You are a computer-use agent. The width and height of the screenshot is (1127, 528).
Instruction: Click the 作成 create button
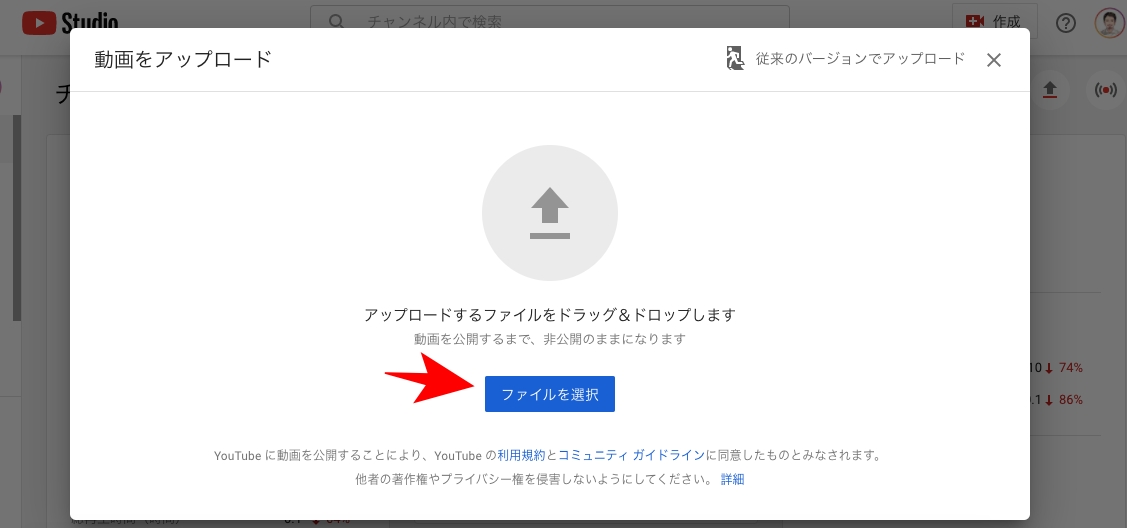(995, 22)
